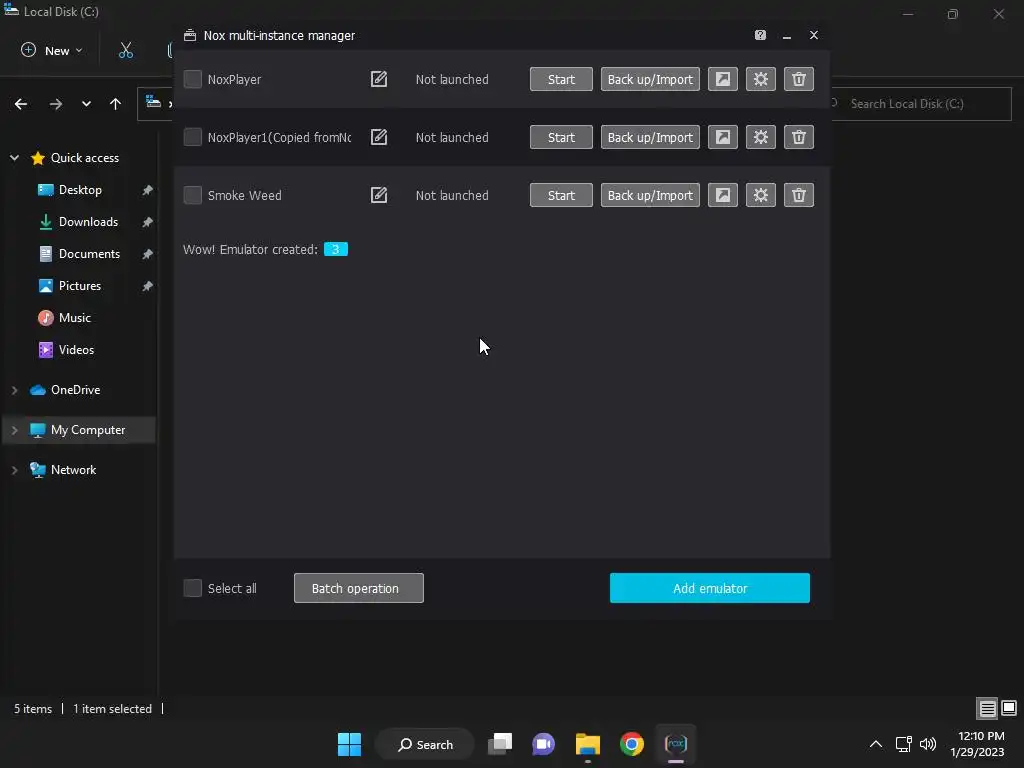Image resolution: width=1024 pixels, height=768 pixels.
Task: Open volume control in system tray
Action: 927,744
